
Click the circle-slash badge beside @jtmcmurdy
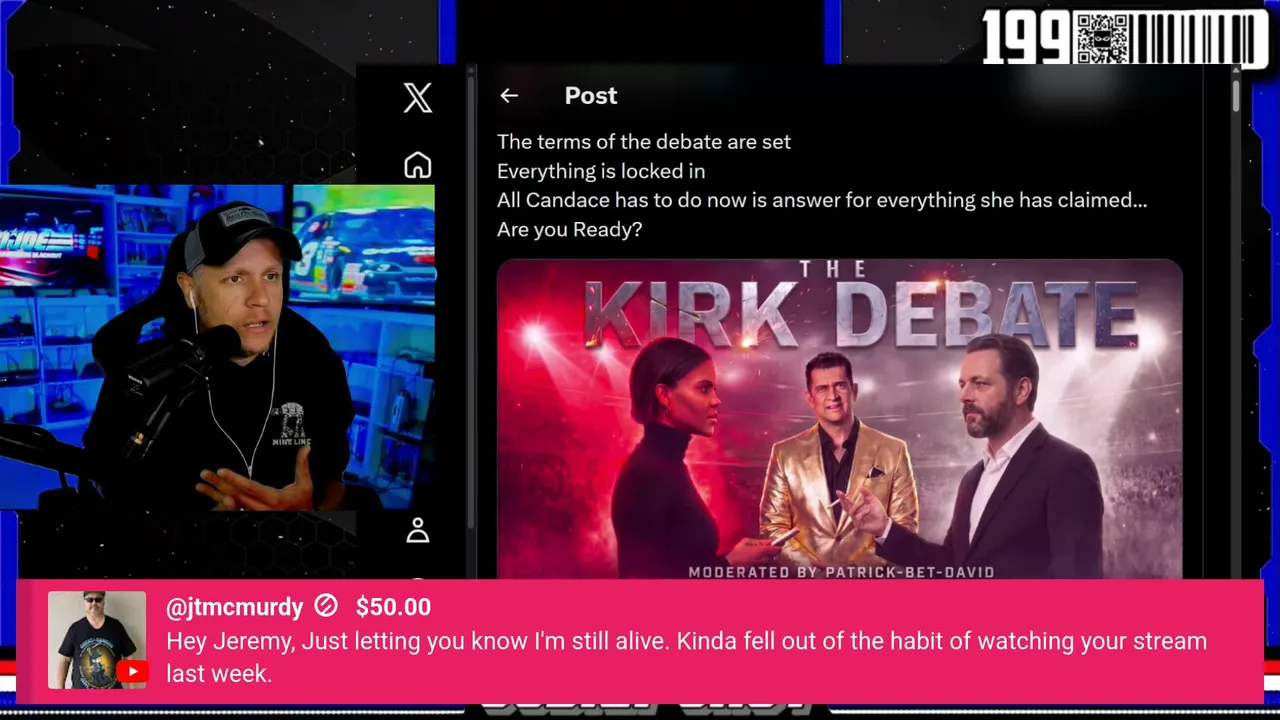pyautogui.click(x=325, y=606)
